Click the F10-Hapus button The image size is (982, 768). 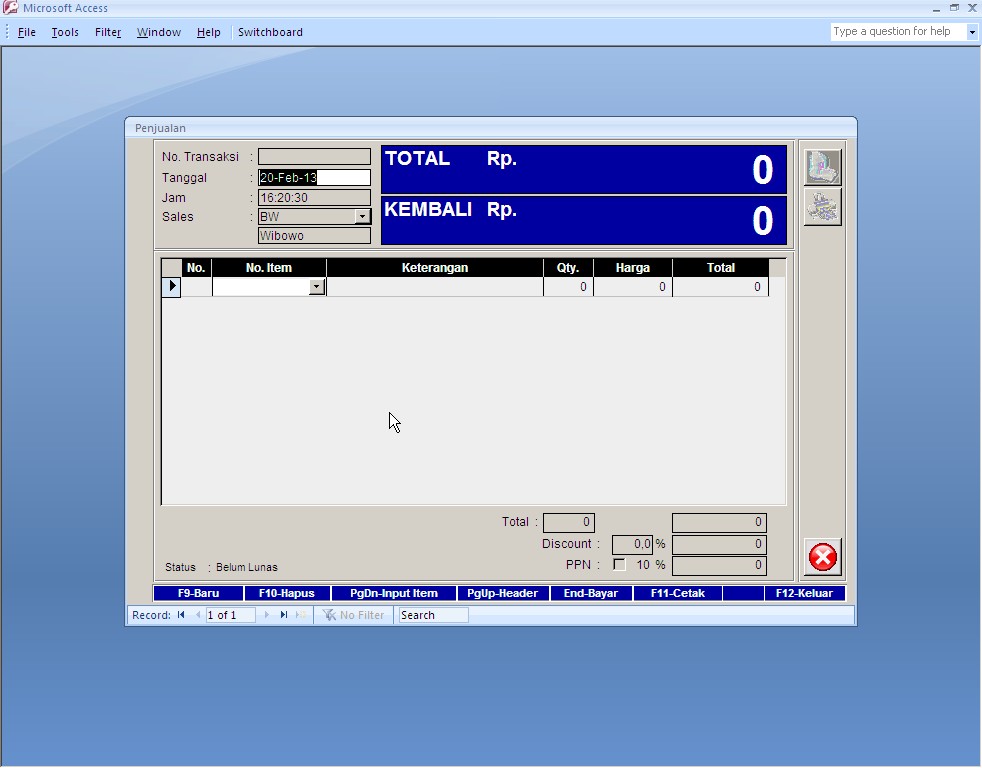pyautogui.click(x=287, y=593)
